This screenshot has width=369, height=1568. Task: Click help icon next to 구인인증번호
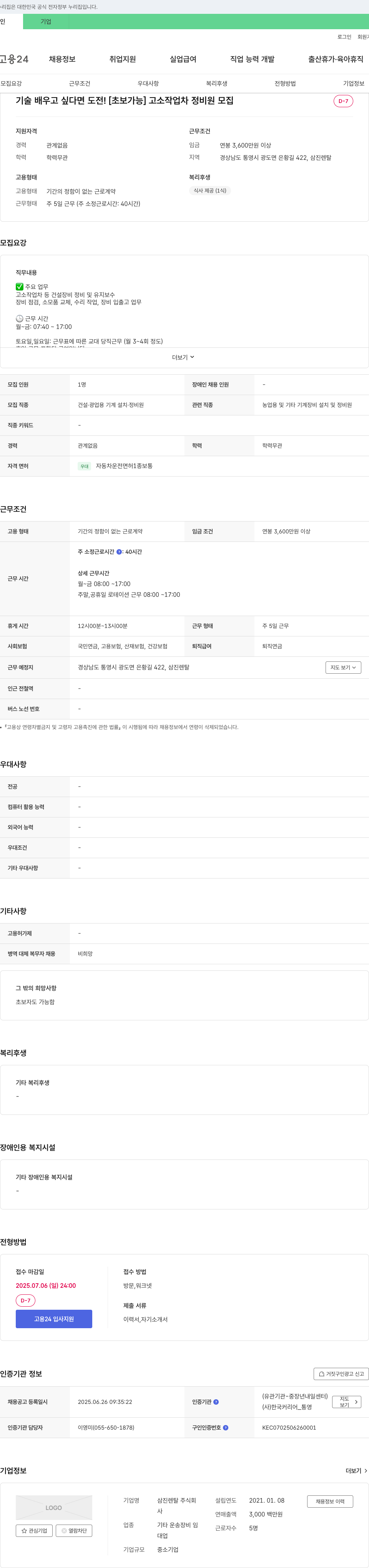click(226, 1427)
